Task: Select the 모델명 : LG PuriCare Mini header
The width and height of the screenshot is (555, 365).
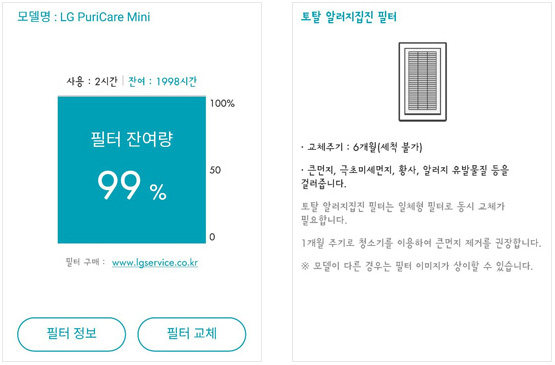Action: point(84,17)
